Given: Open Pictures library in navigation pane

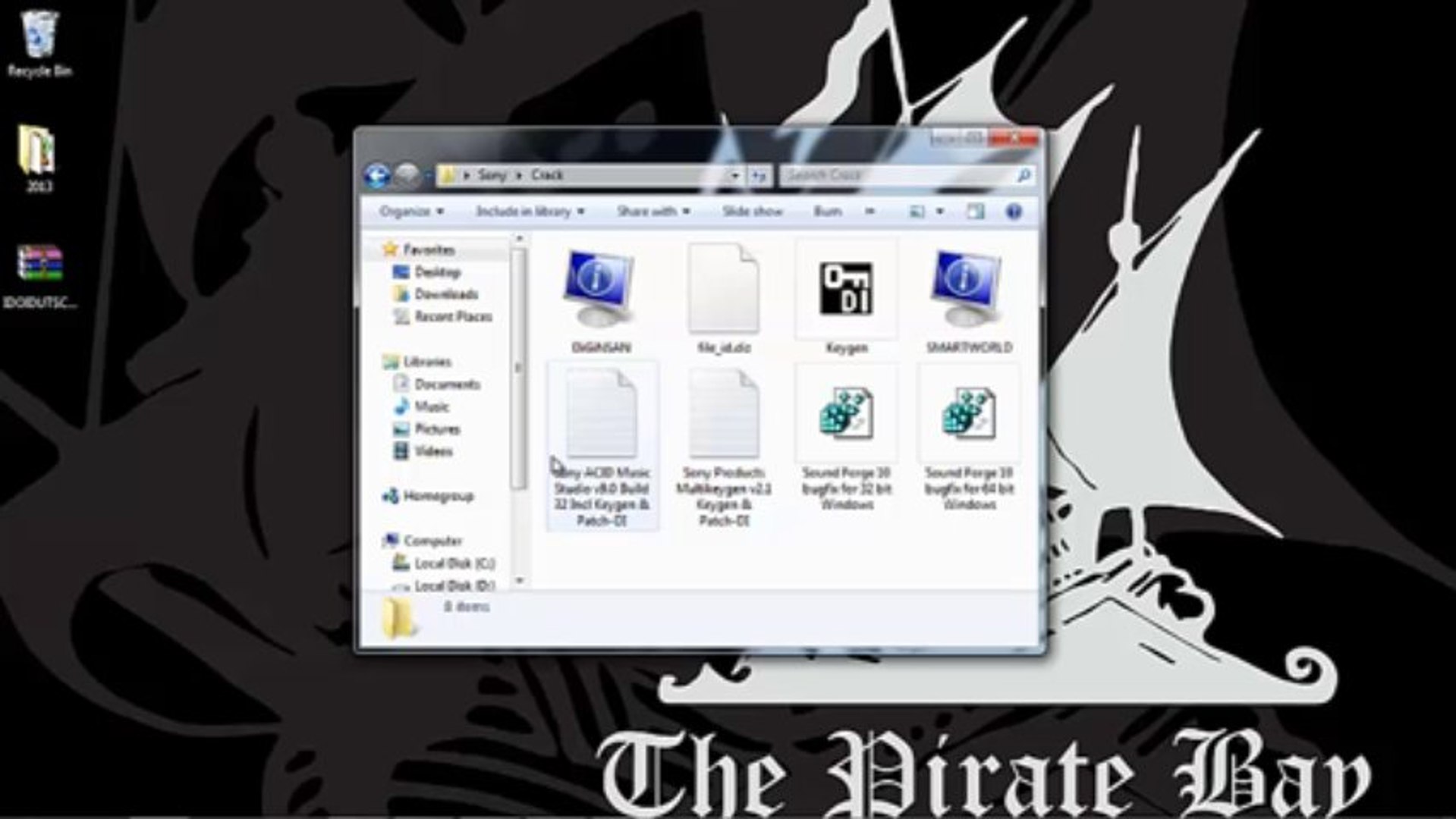Looking at the screenshot, I should pyautogui.click(x=426, y=429).
